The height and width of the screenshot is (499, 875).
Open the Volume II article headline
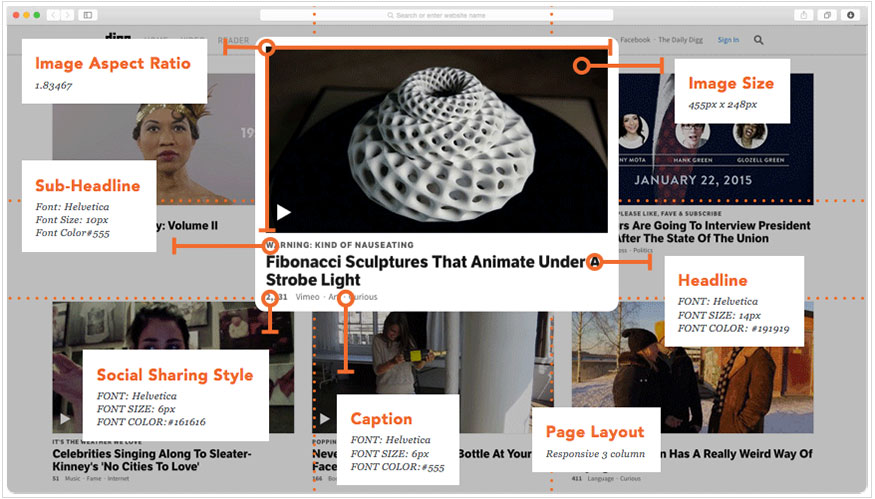[x=187, y=226]
